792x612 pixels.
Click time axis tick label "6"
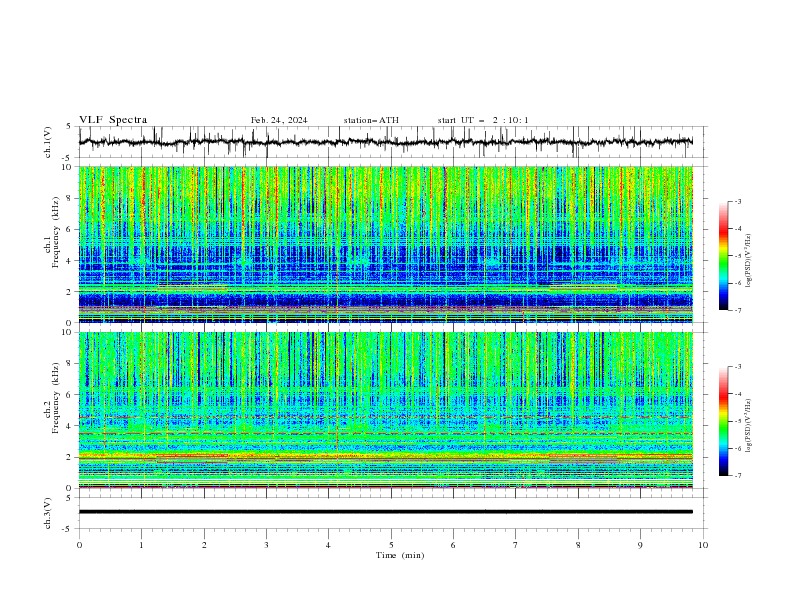[453, 545]
